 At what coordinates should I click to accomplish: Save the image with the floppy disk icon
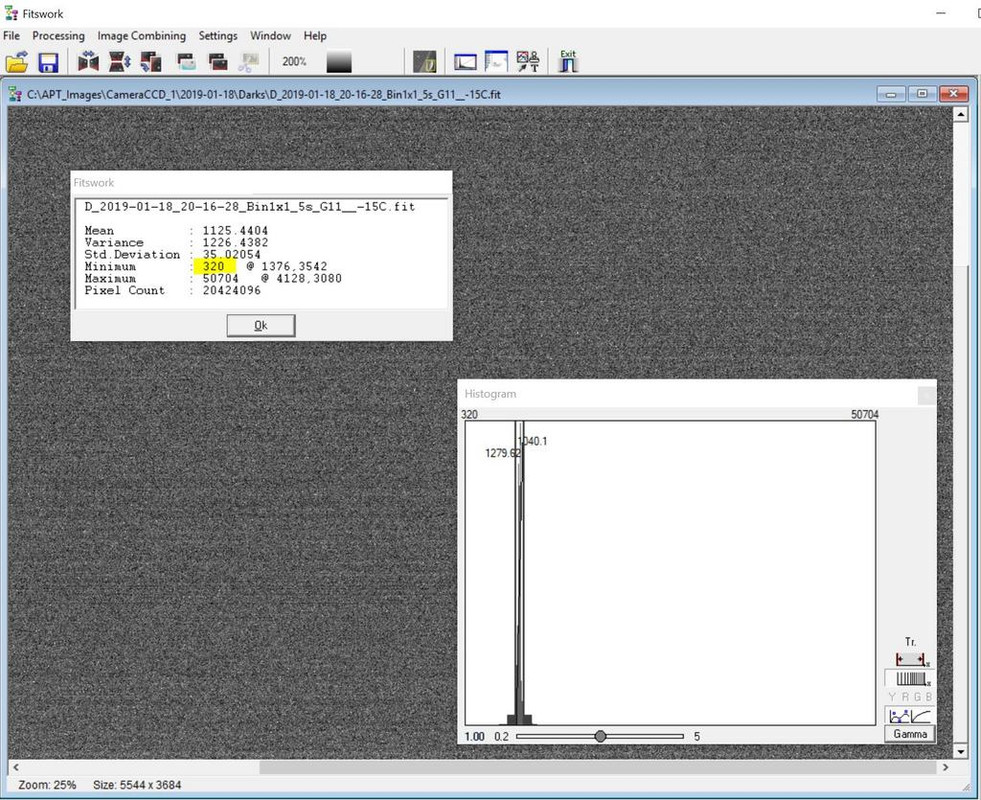(x=48, y=62)
